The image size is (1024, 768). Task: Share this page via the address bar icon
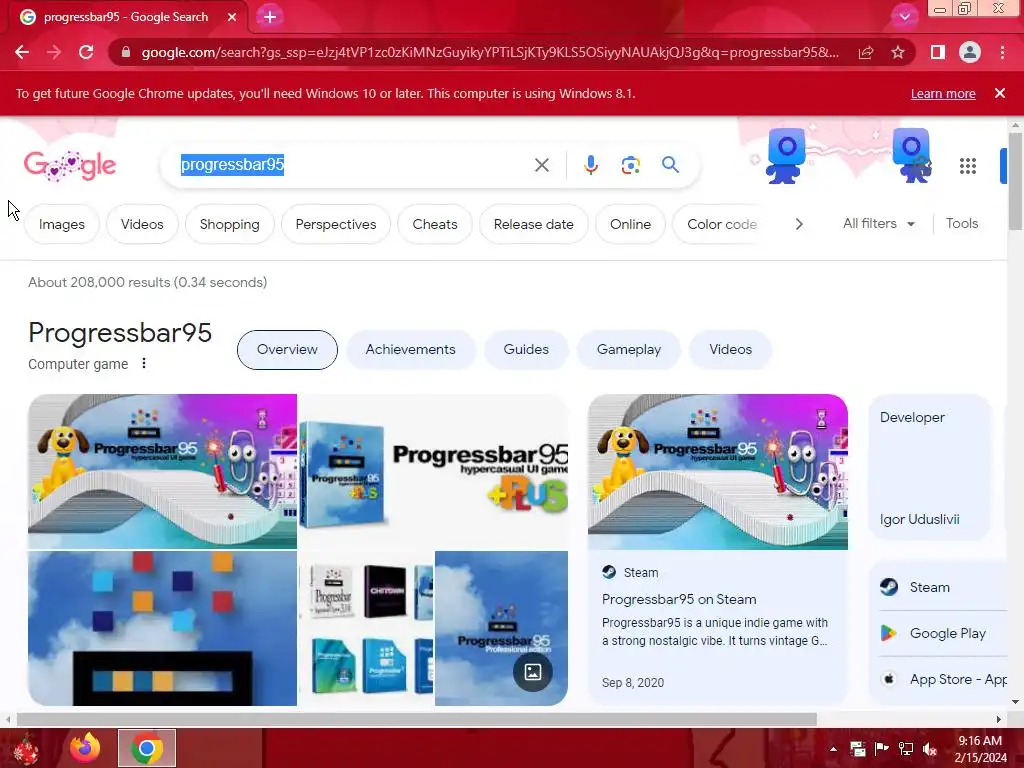pos(866,52)
